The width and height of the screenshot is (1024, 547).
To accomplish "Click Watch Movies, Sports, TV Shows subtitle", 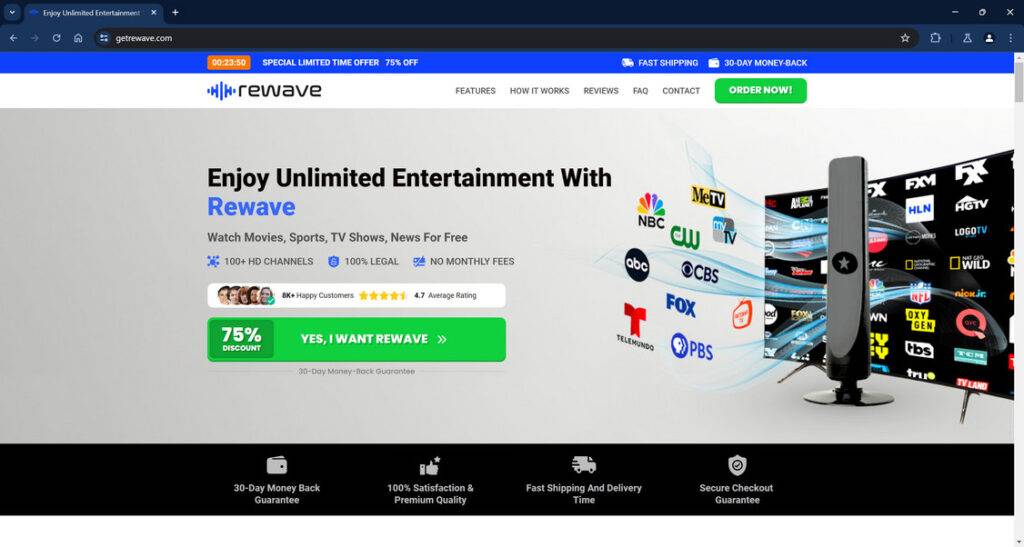I will [x=337, y=238].
